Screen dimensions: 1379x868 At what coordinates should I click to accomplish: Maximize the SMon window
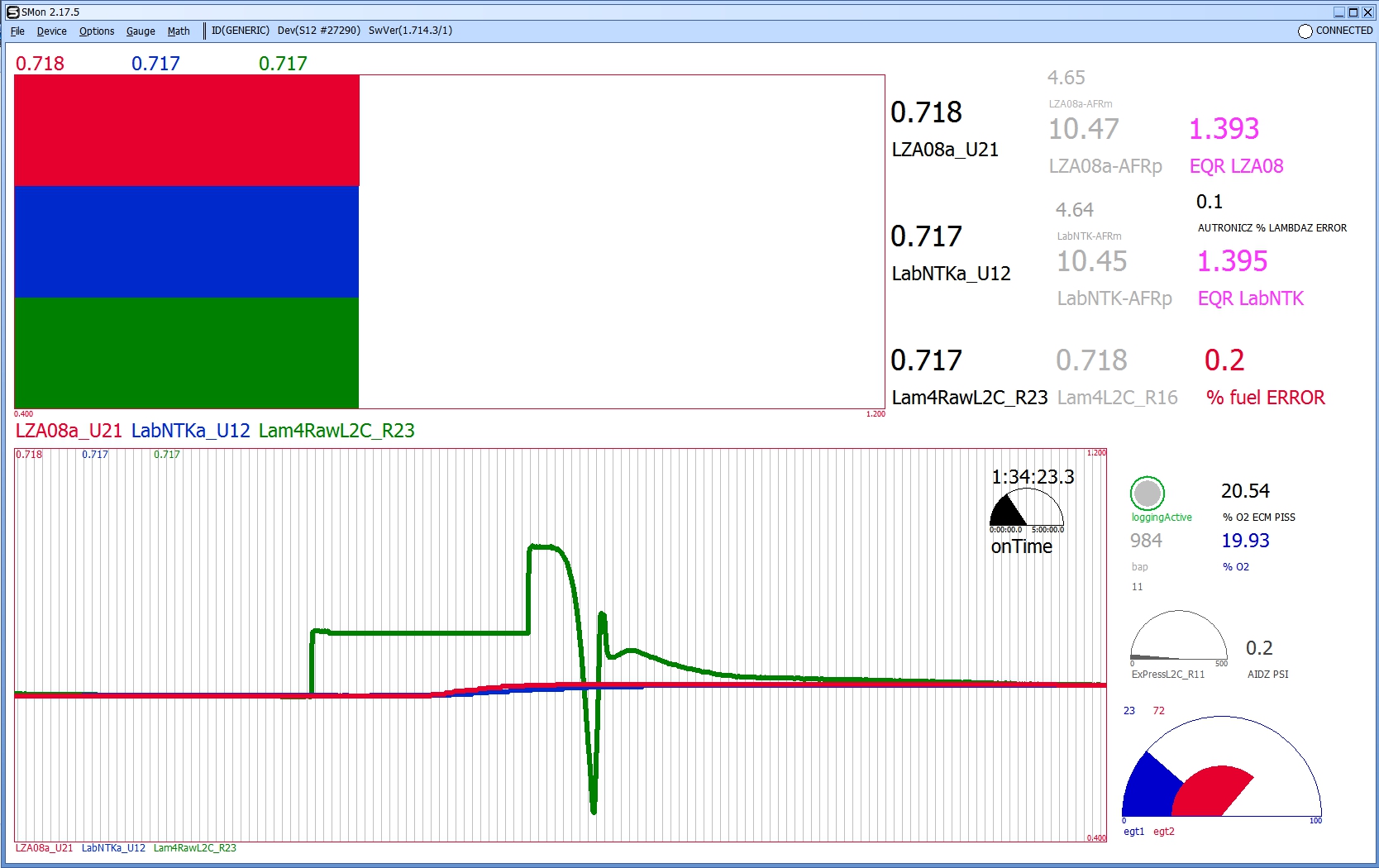click(1353, 12)
